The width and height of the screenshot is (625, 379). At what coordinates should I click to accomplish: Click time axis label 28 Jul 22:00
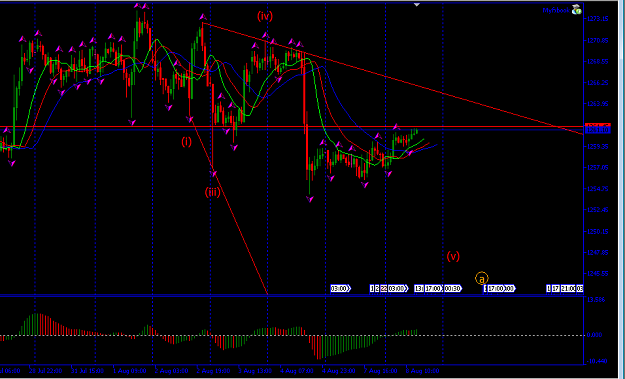point(45,371)
